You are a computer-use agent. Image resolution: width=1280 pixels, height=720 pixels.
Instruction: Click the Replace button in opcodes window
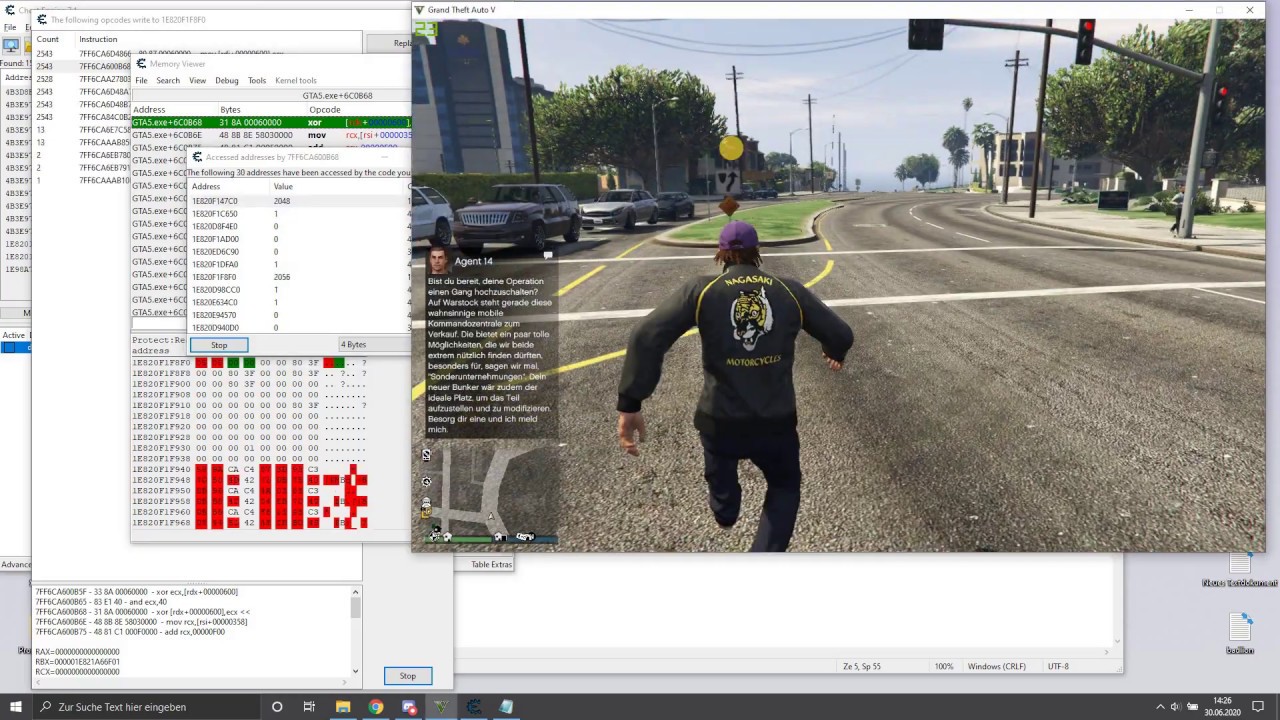pyautogui.click(x=387, y=43)
